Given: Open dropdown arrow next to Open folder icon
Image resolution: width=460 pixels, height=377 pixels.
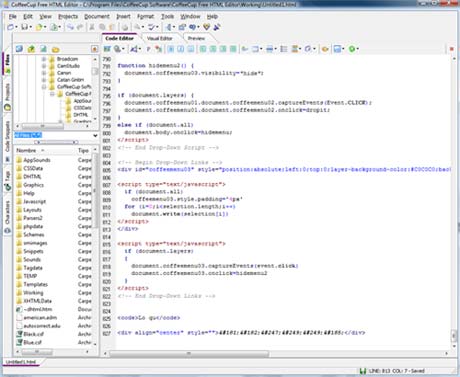Looking at the screenshot, I should point(45,27).
